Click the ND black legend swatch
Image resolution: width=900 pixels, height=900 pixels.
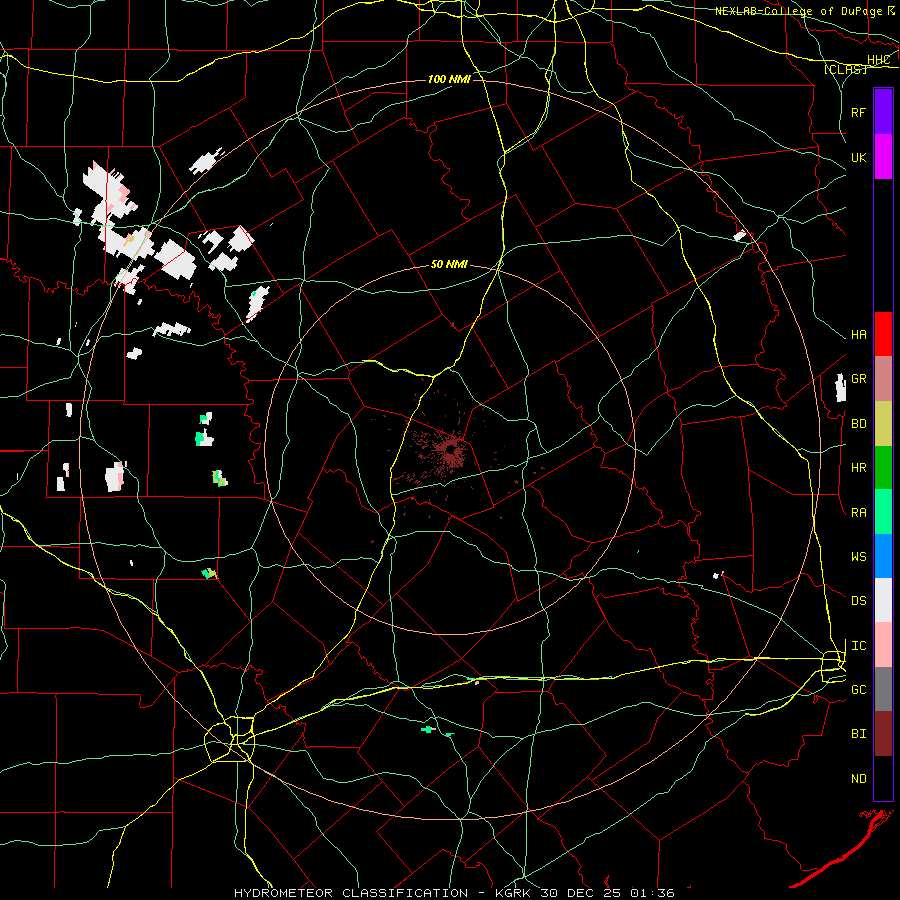click(x=883, y=778)
